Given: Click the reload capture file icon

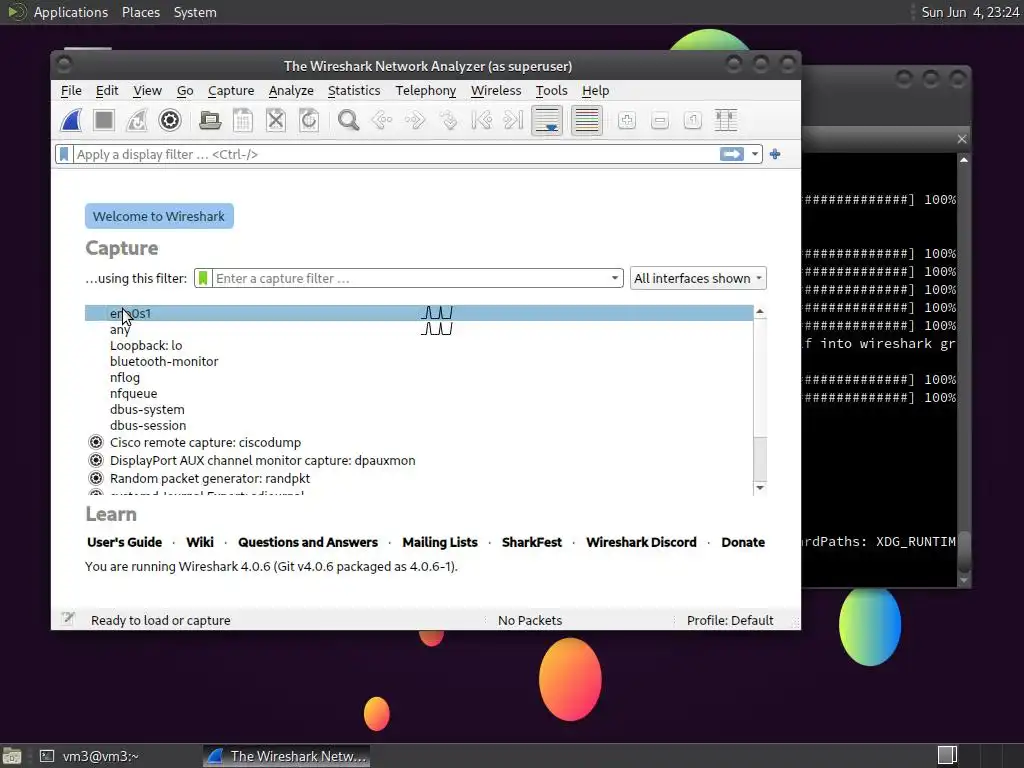Looking at the screenshot, I should coord(309,120).
